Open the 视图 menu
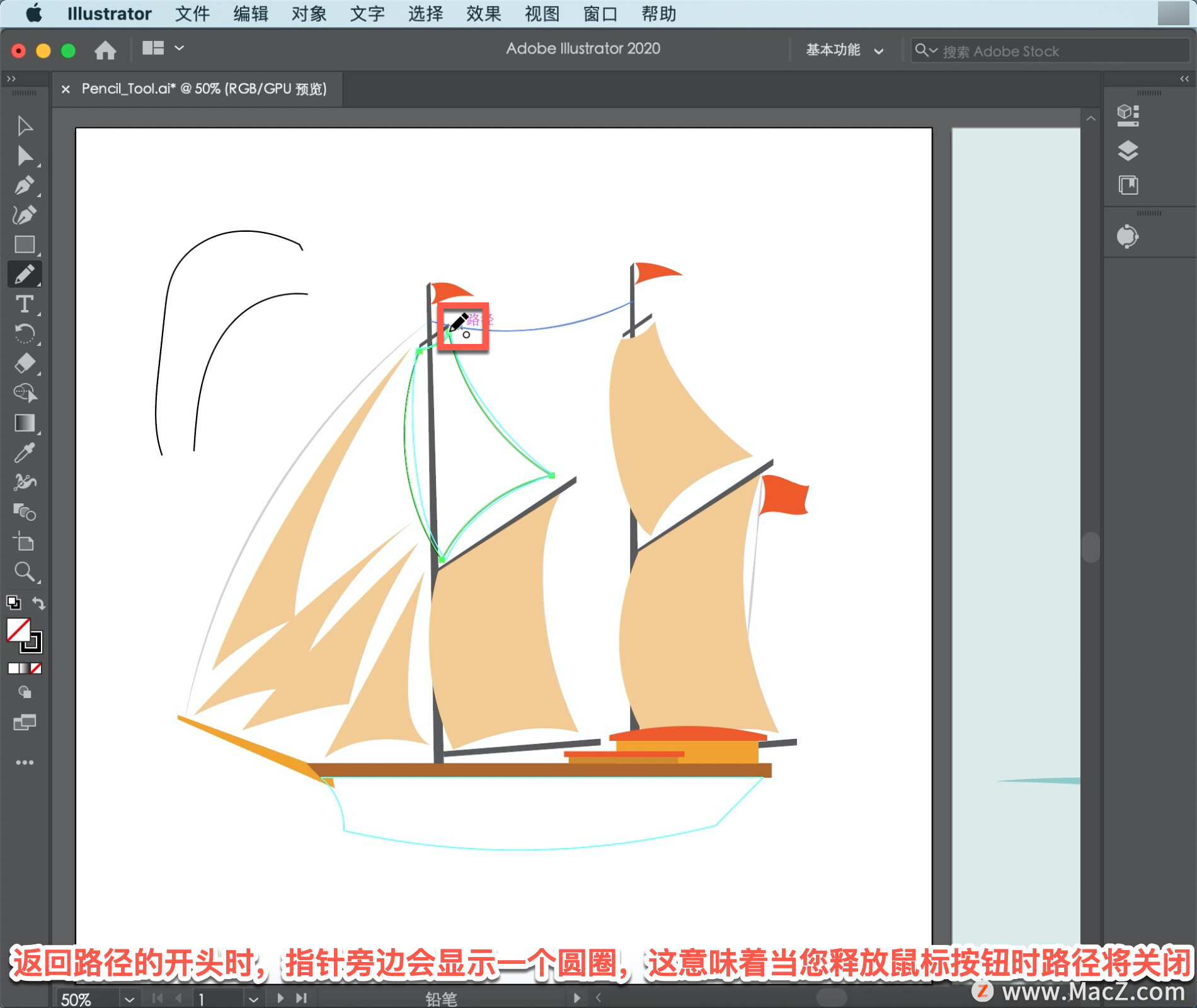 (542, 13)
